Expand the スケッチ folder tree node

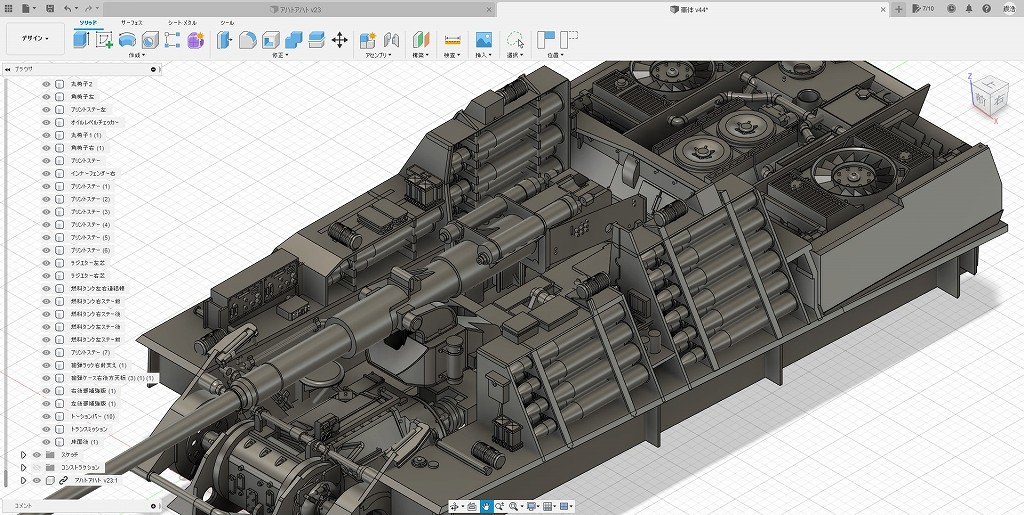(x=23, y=454)
